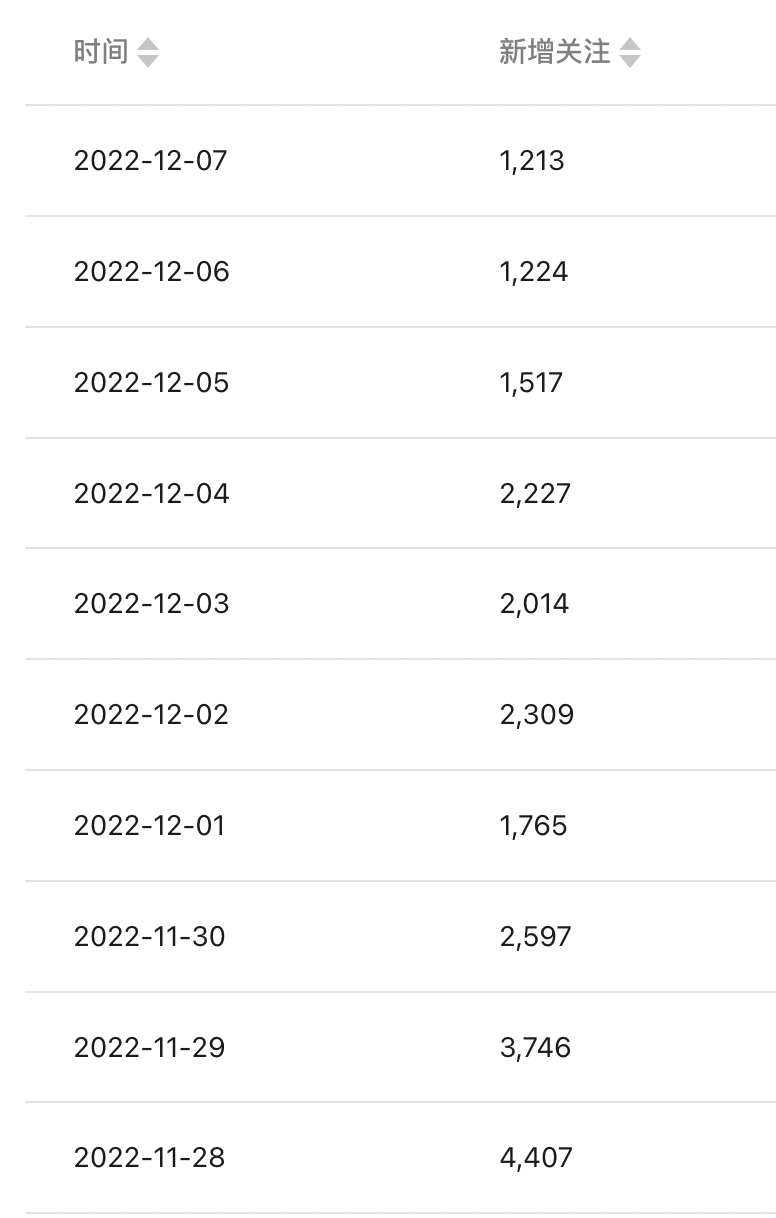Click the 3,746 new followers value
776x1218 pixels.
tap(536, 1047)
